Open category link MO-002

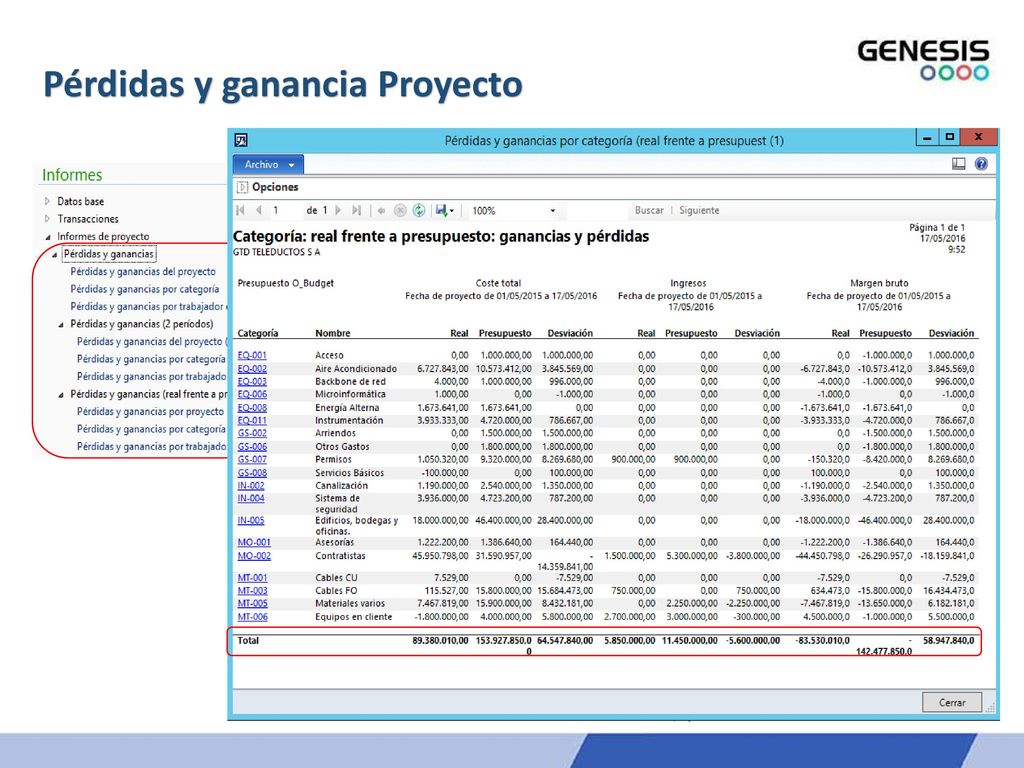254,556
